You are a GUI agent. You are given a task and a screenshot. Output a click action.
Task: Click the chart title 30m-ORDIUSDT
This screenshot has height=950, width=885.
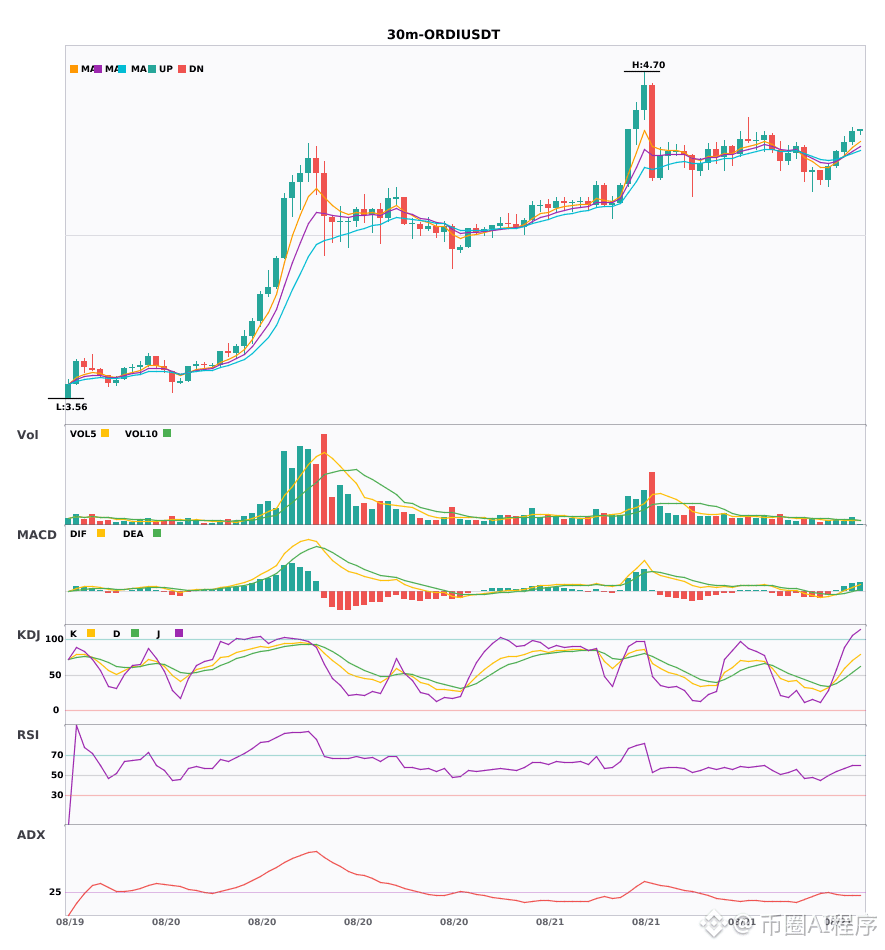tap(443, 35)
